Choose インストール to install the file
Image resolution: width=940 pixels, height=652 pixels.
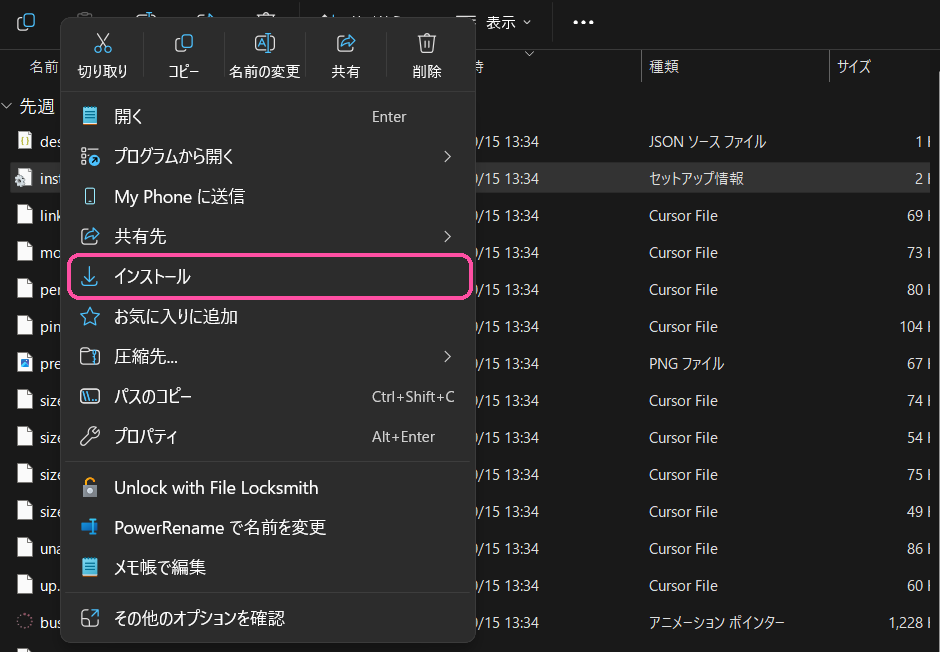[x=268, y=276]
